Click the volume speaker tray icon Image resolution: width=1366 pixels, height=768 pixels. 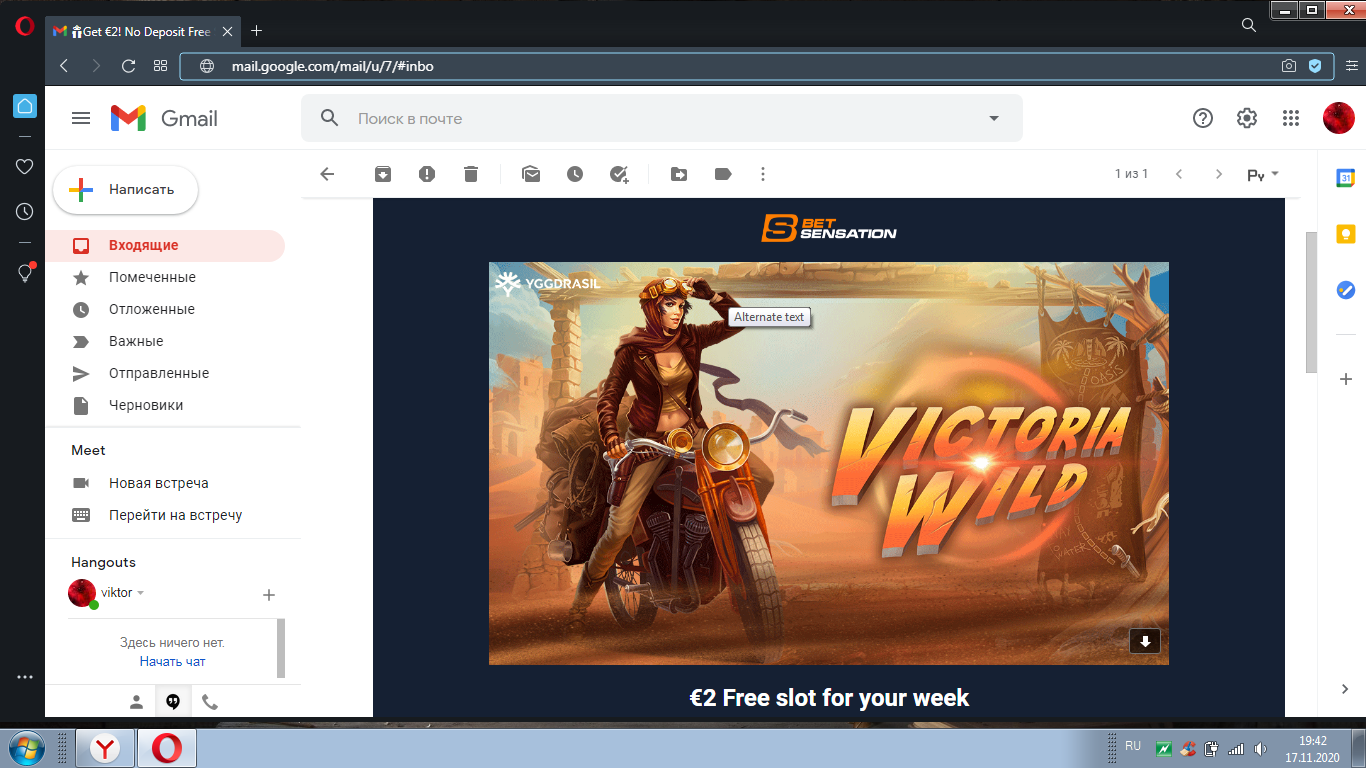tap(1260, 748)
